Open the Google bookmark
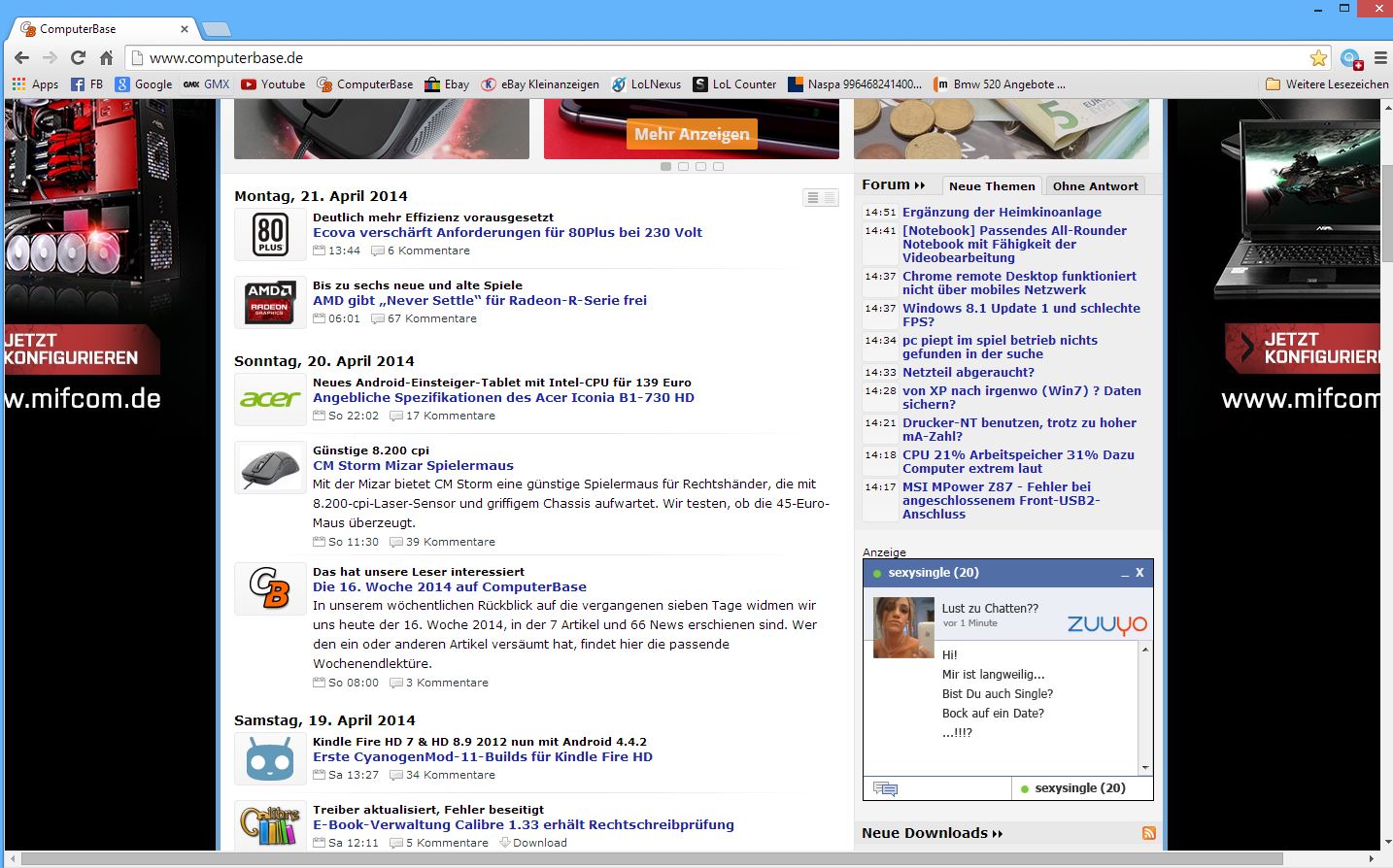Screen dimensions: 1393x868 pyautogui.click(x=144, y=84)
